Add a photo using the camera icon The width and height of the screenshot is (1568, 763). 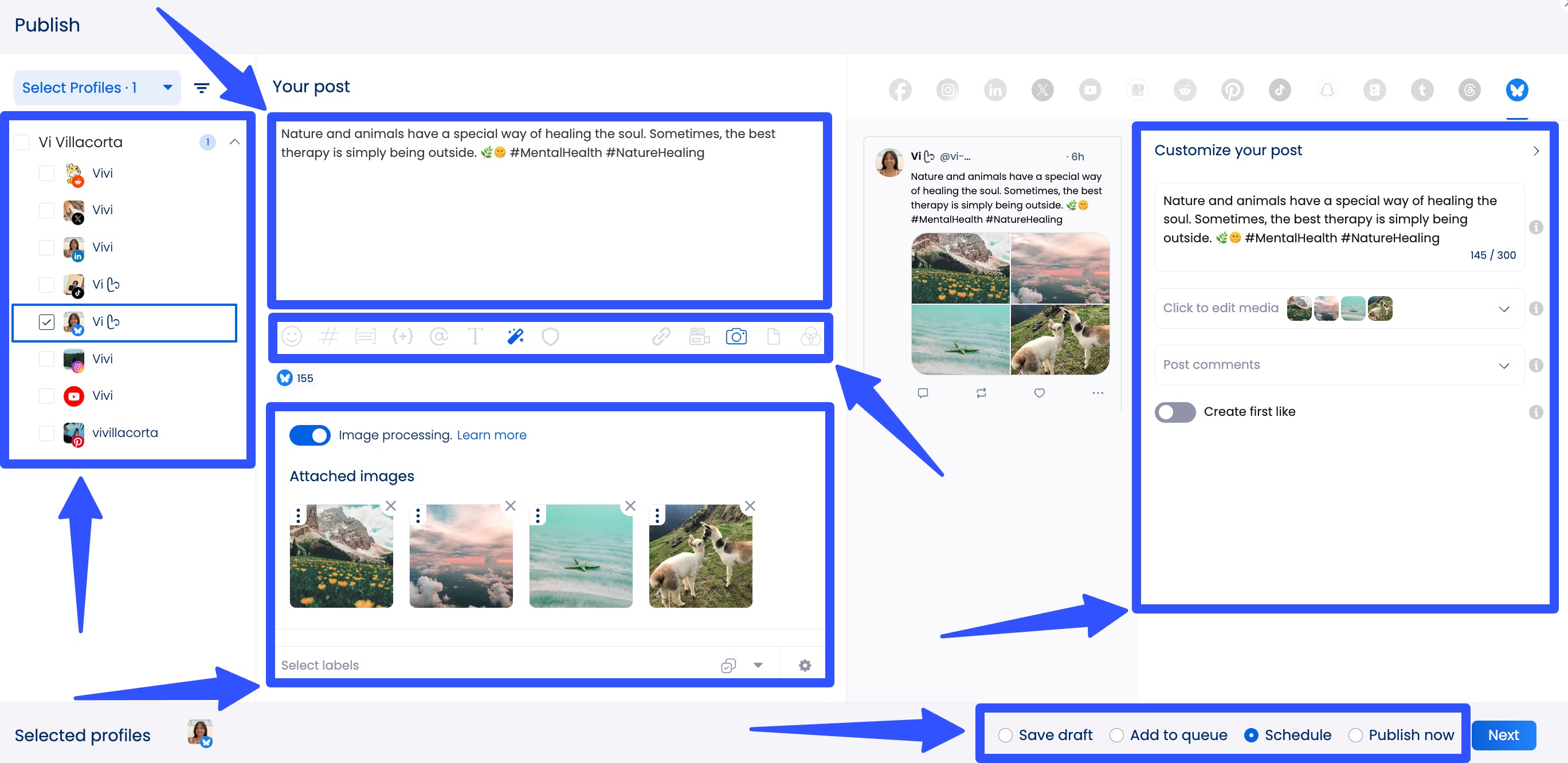pos(736,336)
